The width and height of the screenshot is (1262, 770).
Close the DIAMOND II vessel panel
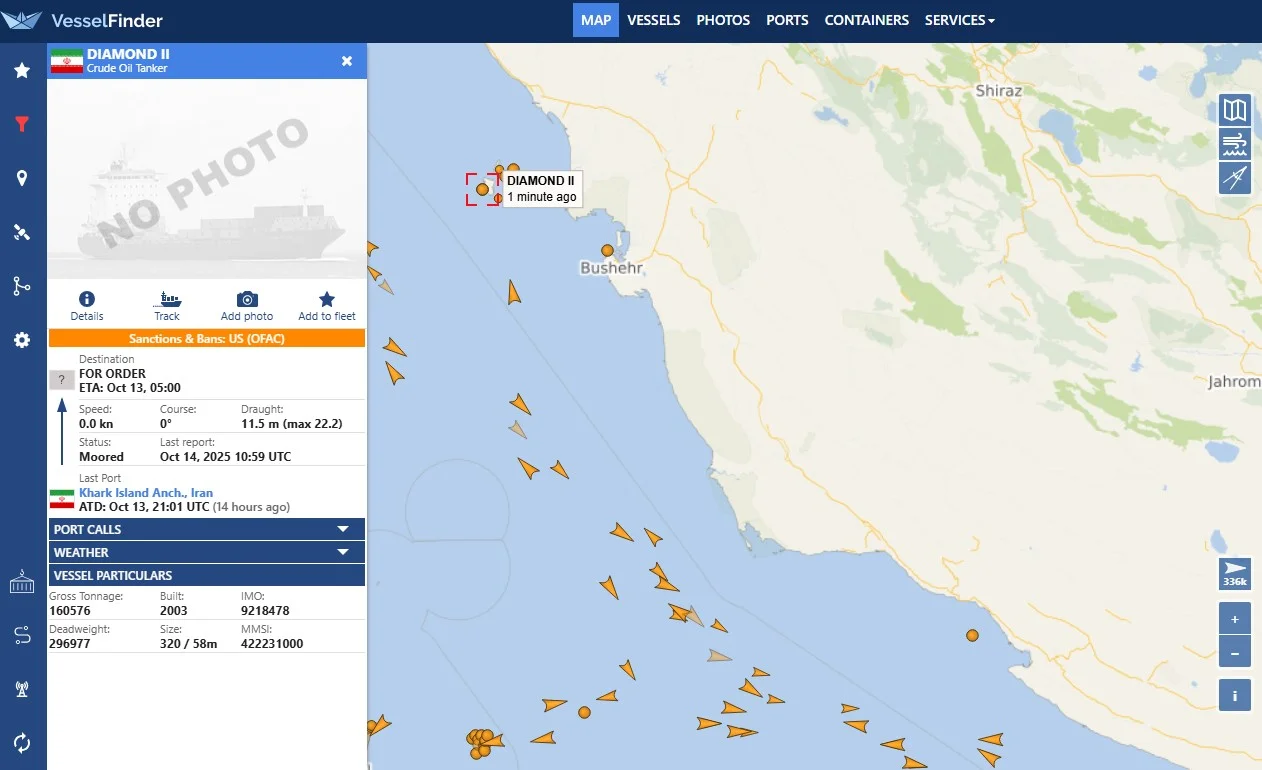[x=347, y=61]
